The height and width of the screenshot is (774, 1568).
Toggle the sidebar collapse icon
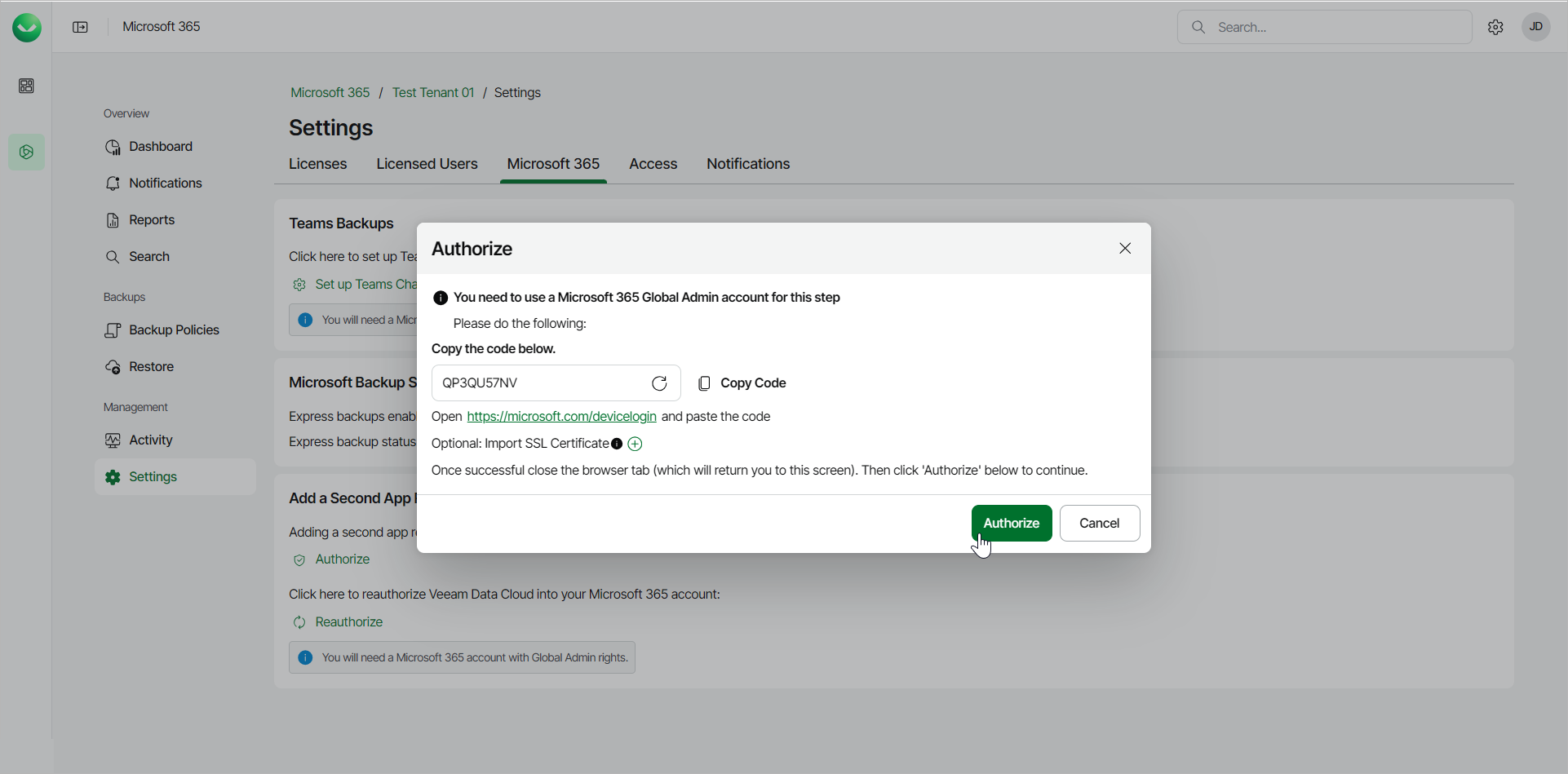point(80,27)
